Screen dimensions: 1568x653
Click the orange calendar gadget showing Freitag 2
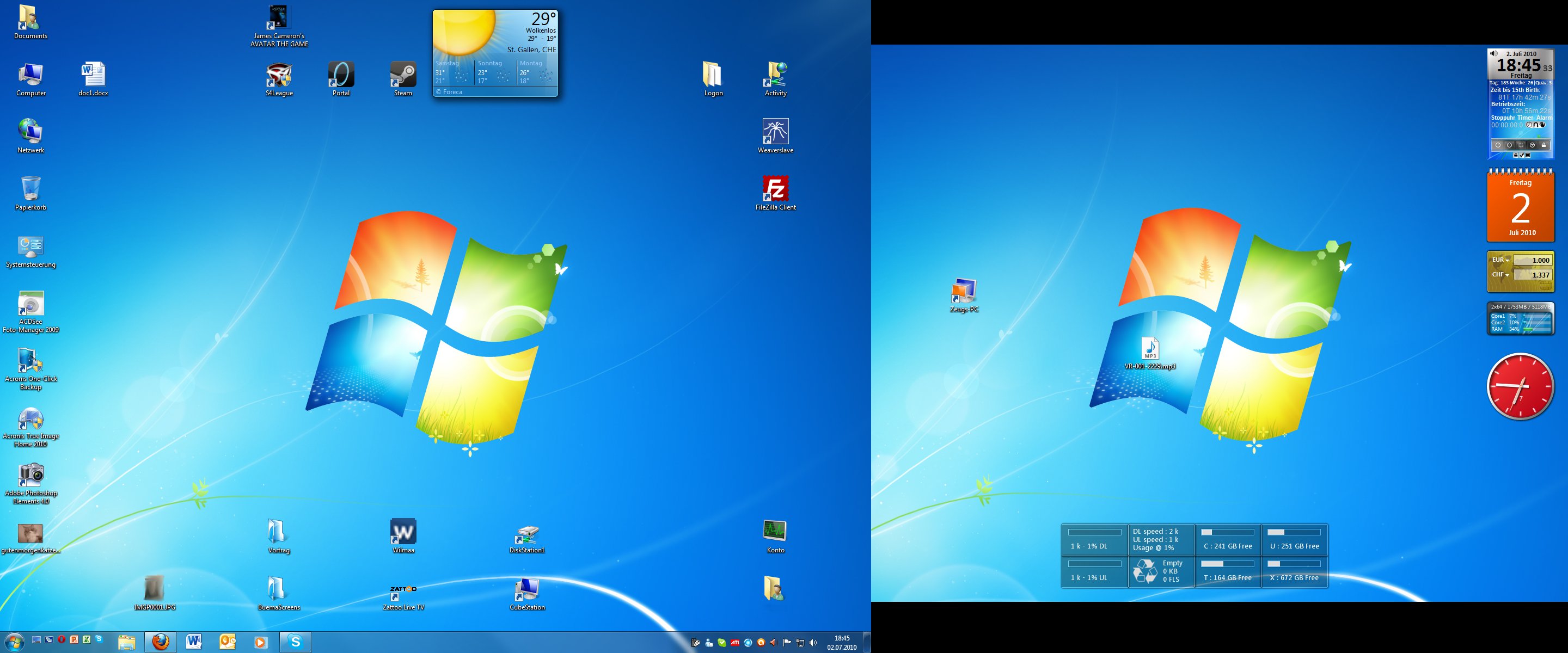pyautogui.click(x=1521, y=205)
